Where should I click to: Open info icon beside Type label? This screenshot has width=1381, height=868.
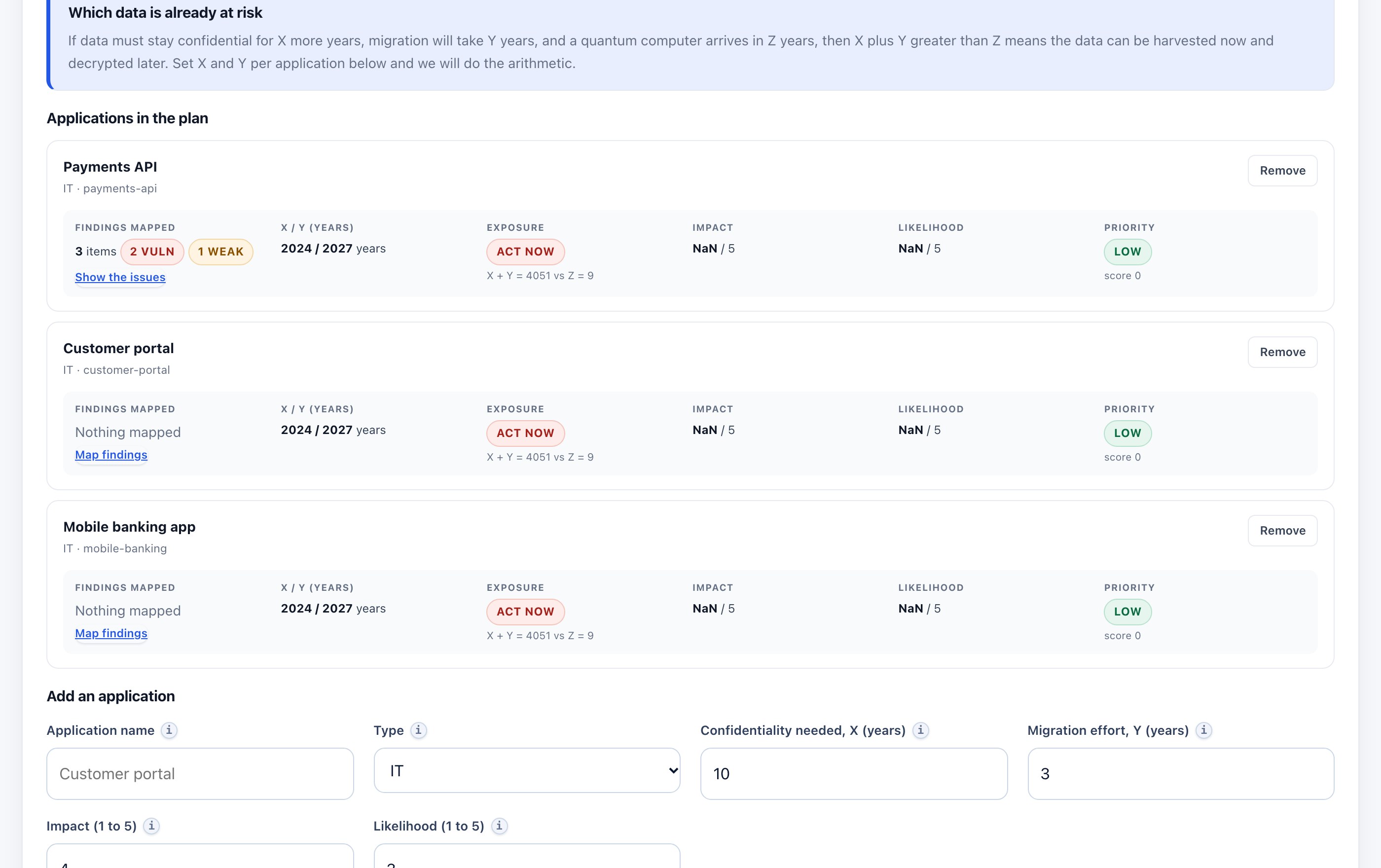tap(418, 730)
